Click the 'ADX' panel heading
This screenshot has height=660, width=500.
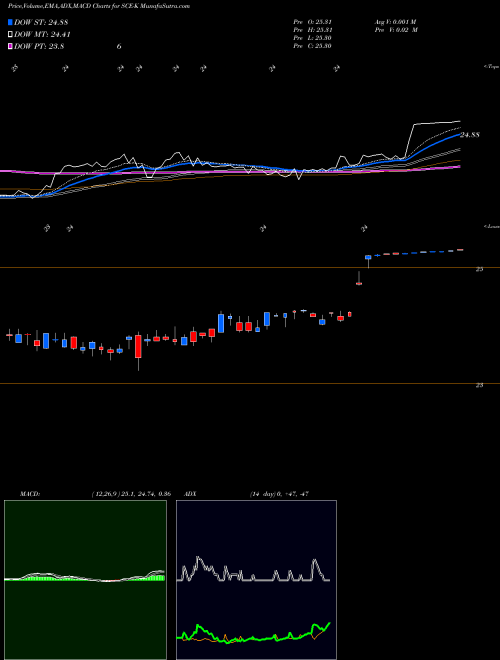coord(191,494)
